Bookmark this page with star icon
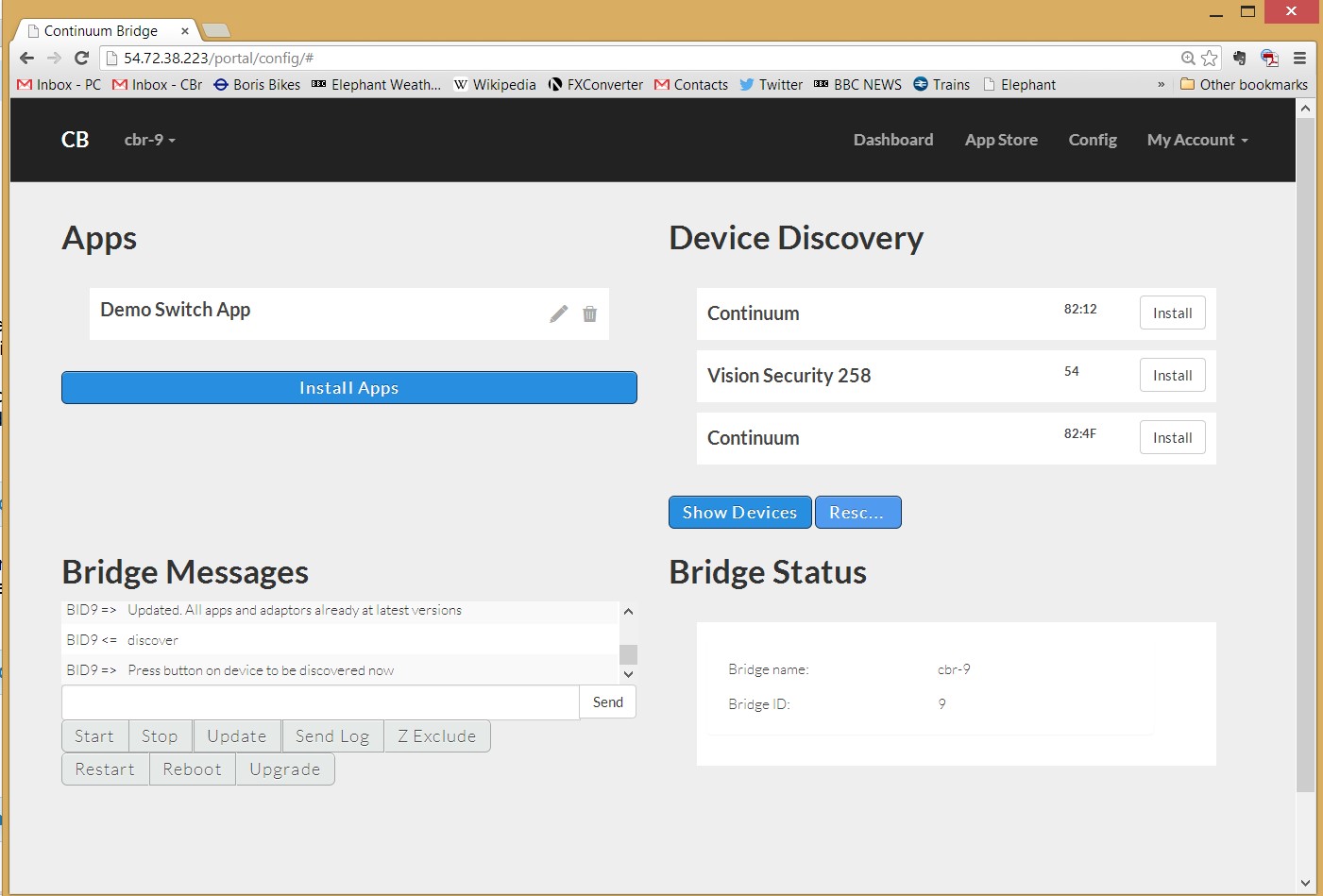The image size is (1323, 896). [x=1210, y=58]
